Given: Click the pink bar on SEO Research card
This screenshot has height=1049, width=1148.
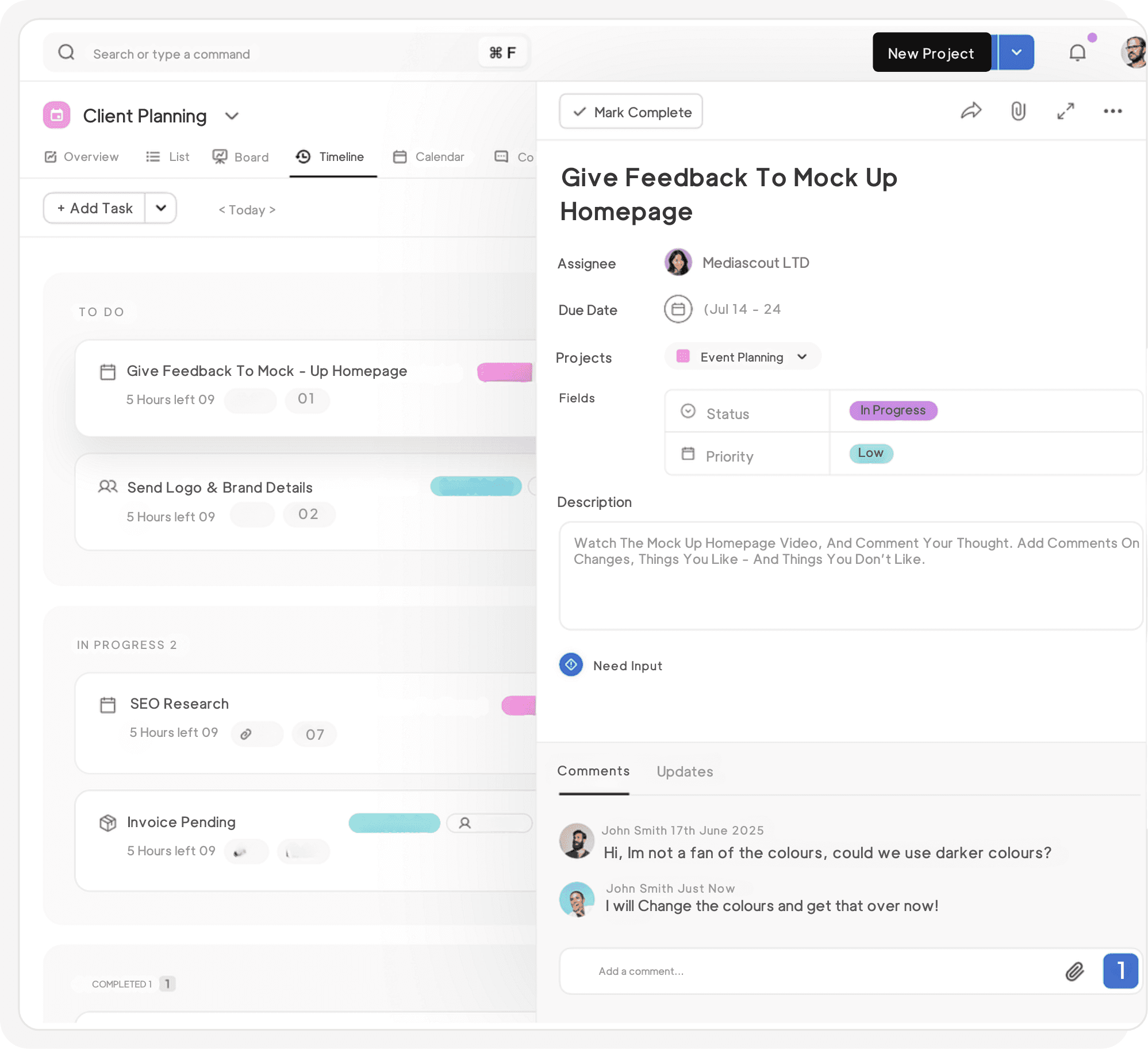Looking at the screenshot, I should tap(519, 705).
